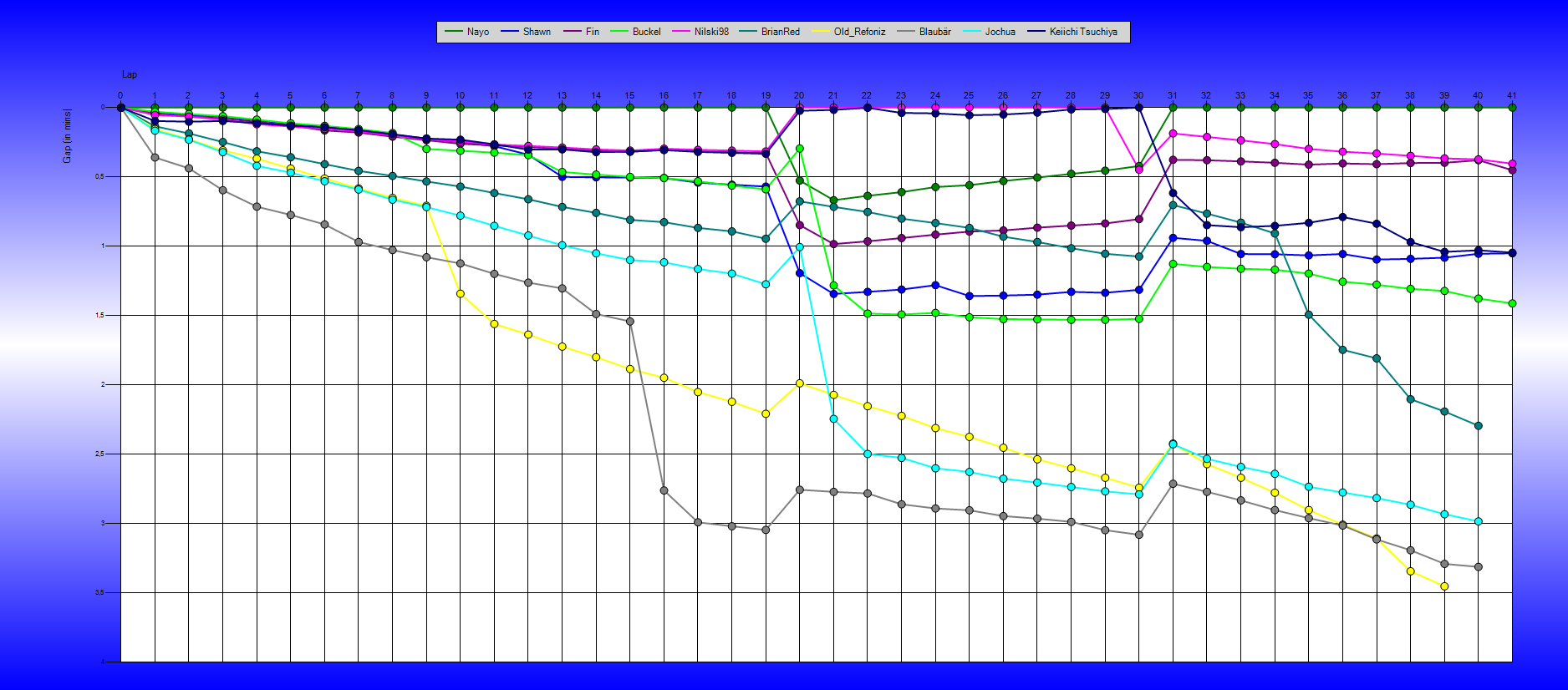Select the Nilski98 entry in the legend
This screenshot has height=690, width=1568.
pyautogui.click(x=700, y=32)
